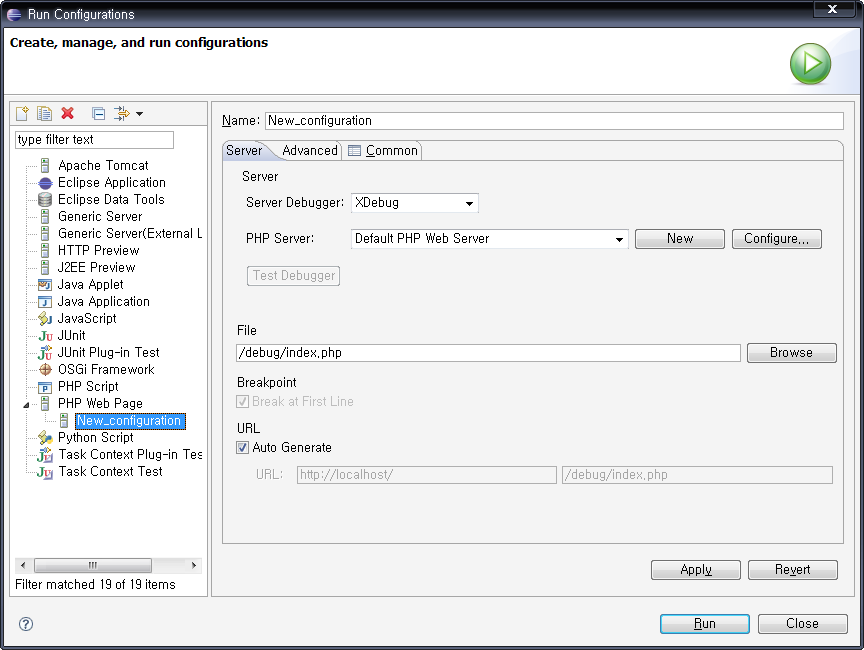The image size is (864, 650).
Task: Click the J2EE Preview icon
Action: point(45,268)
